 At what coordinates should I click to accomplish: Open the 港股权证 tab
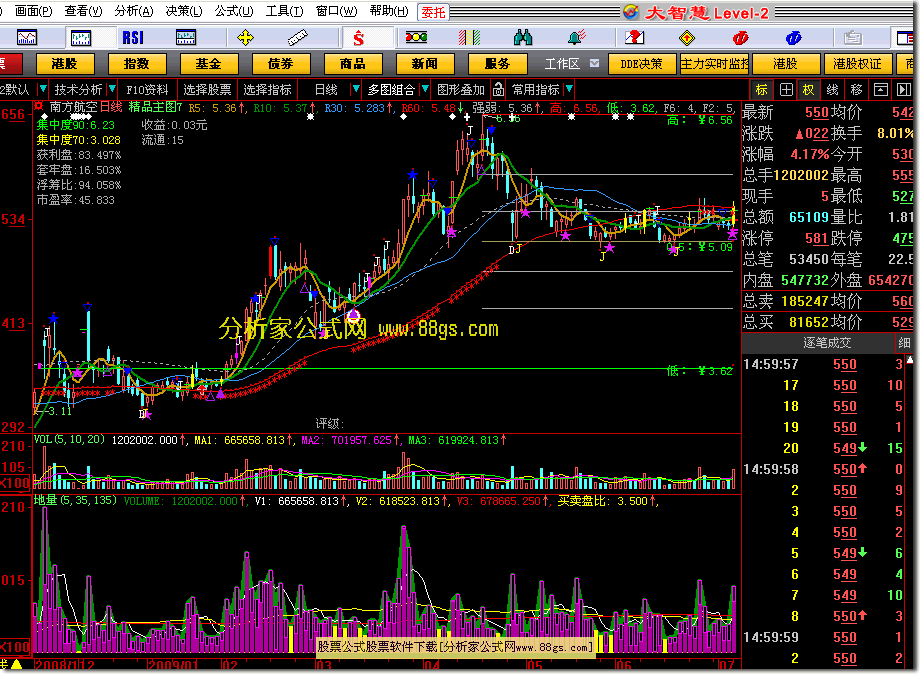click(857, 64)
